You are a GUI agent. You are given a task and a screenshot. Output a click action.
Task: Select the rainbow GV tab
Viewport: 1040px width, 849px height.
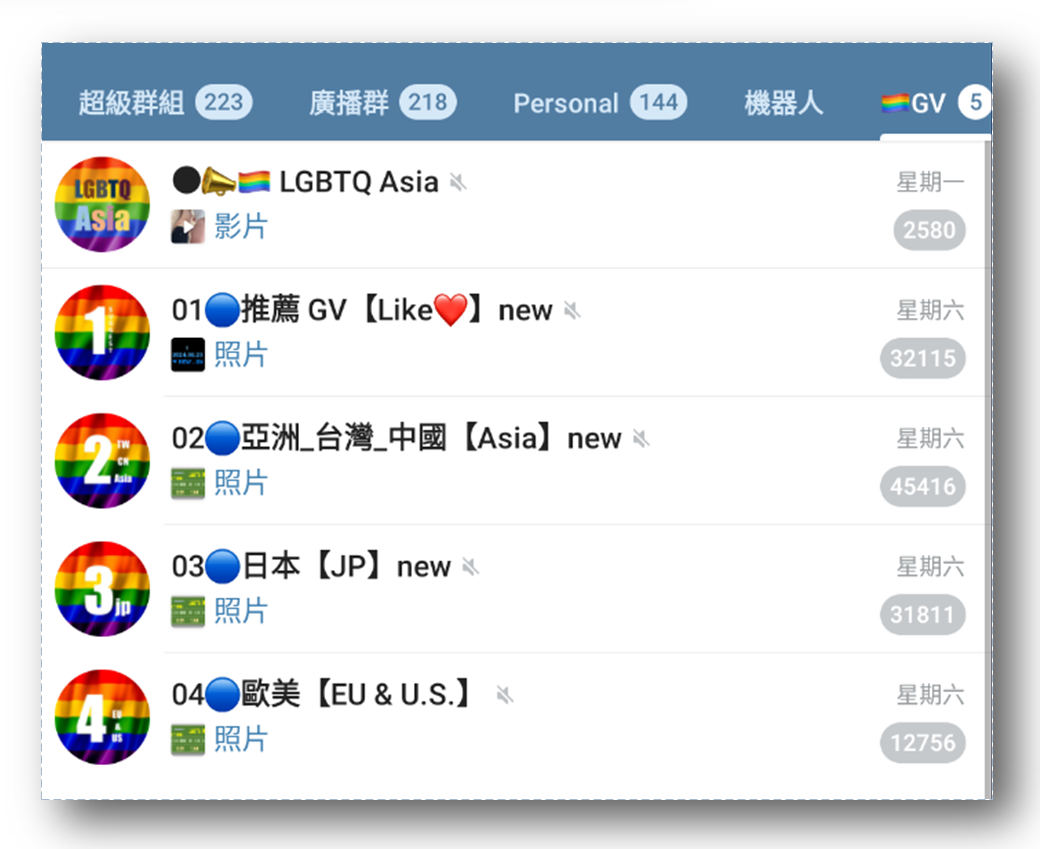[935, 103]
